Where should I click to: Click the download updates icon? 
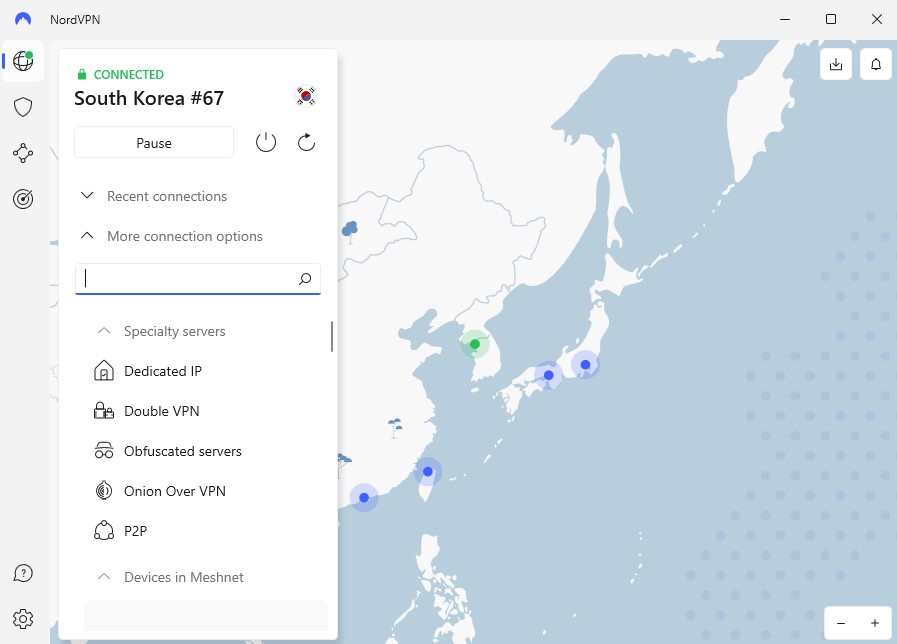836,64
